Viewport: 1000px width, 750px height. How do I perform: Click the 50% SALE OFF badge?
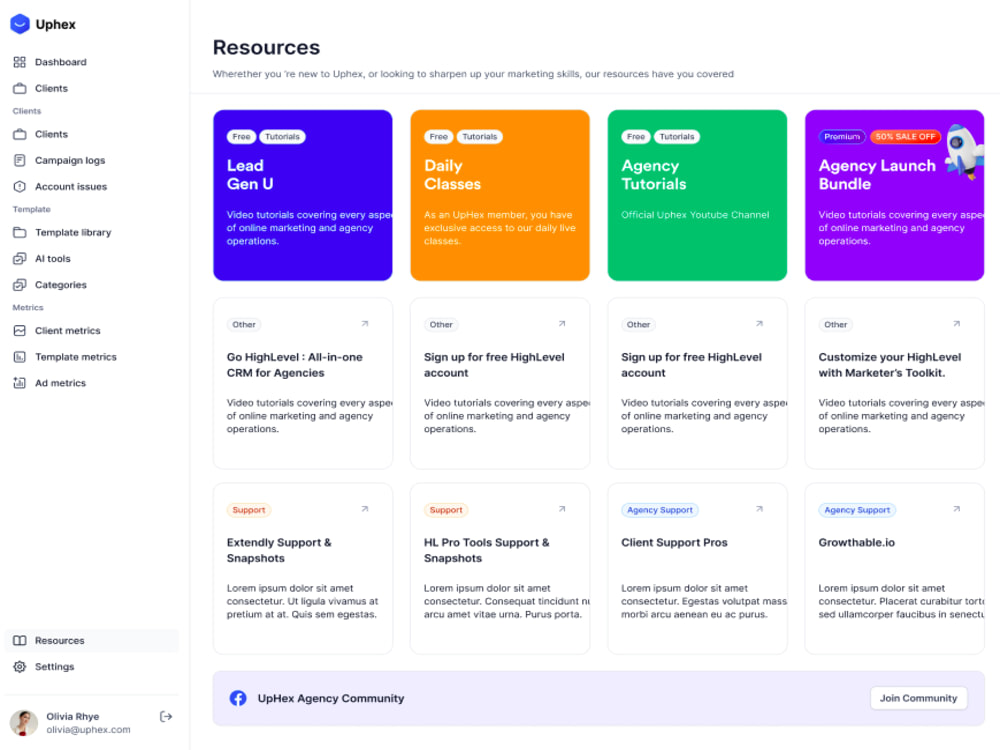(905, 136)
